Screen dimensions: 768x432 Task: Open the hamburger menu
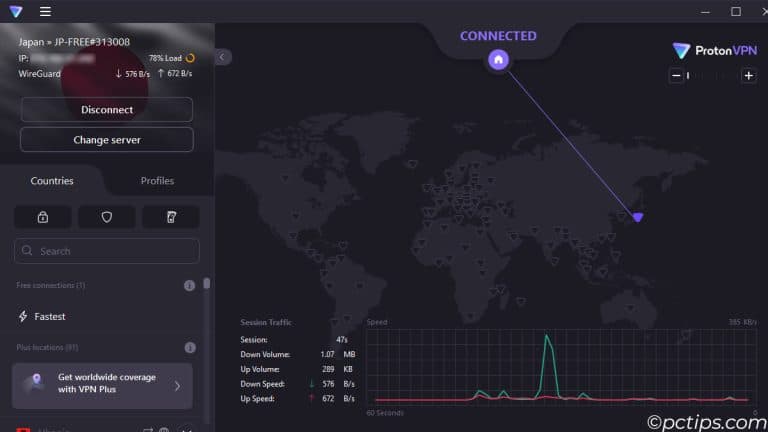(x=45, y=11)
